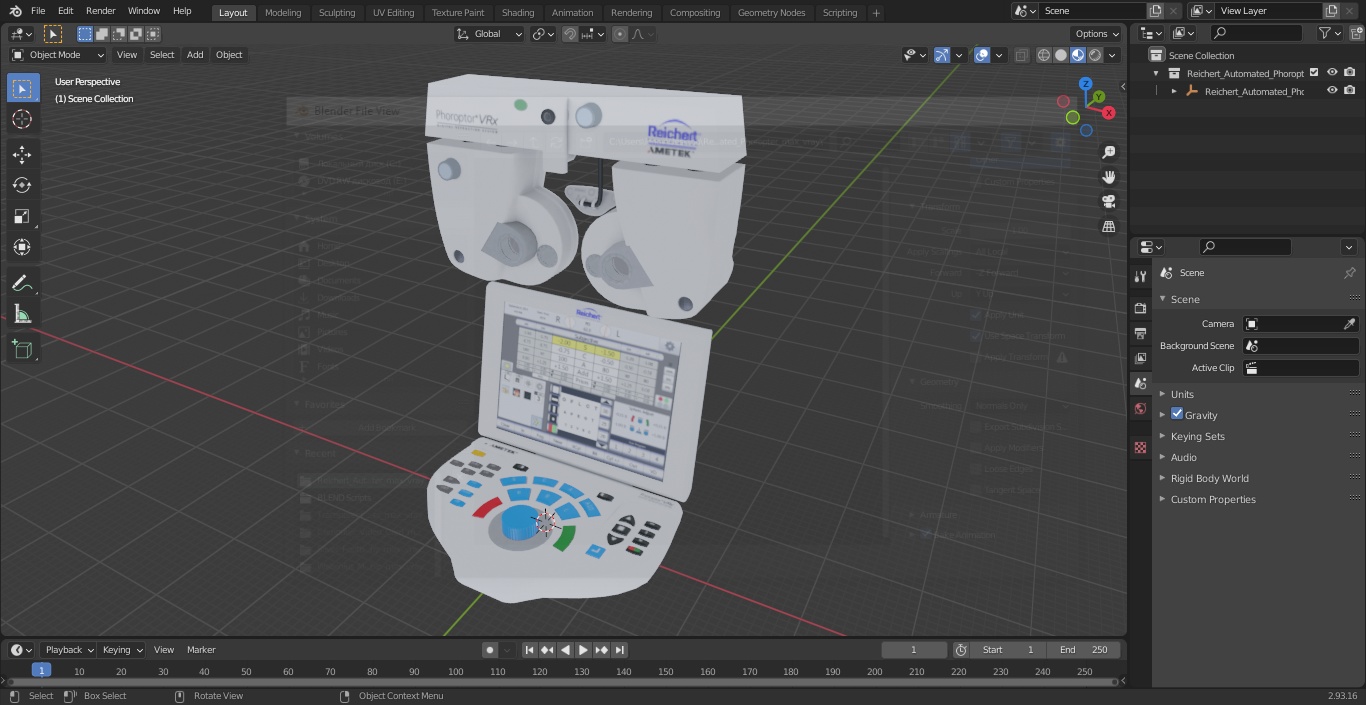This screenshot has width=1366, height=705.
Task: Select the Annotate pencil tool
Action: coord(22,284)
